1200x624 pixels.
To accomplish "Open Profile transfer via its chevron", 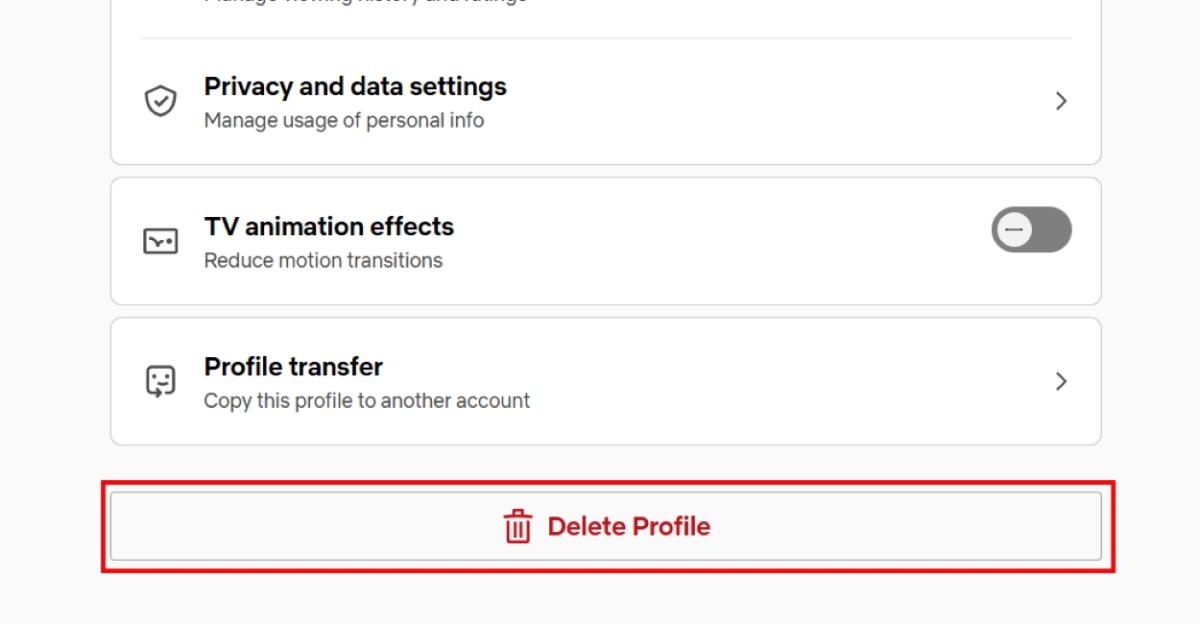I will click(x=1062, y=381).
